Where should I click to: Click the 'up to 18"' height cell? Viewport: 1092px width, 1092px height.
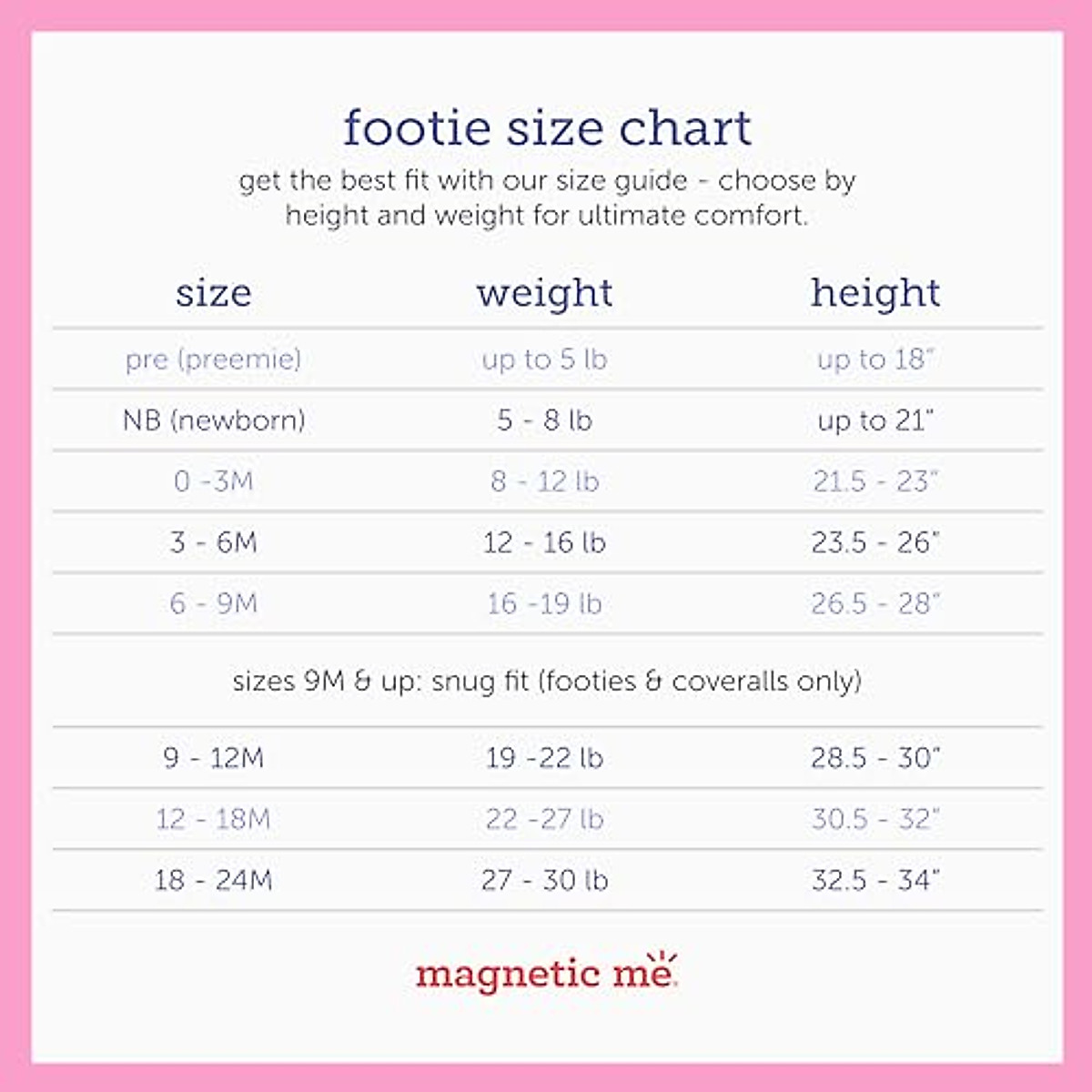click(875, 359)
